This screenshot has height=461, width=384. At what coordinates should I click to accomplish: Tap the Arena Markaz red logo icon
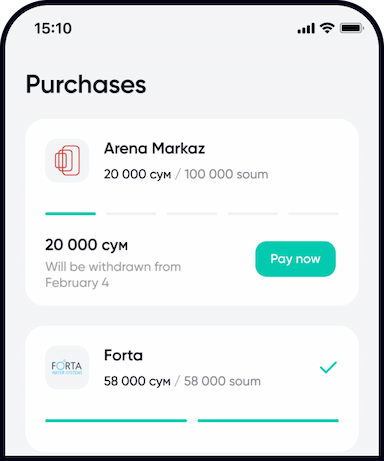click(67, 160)
